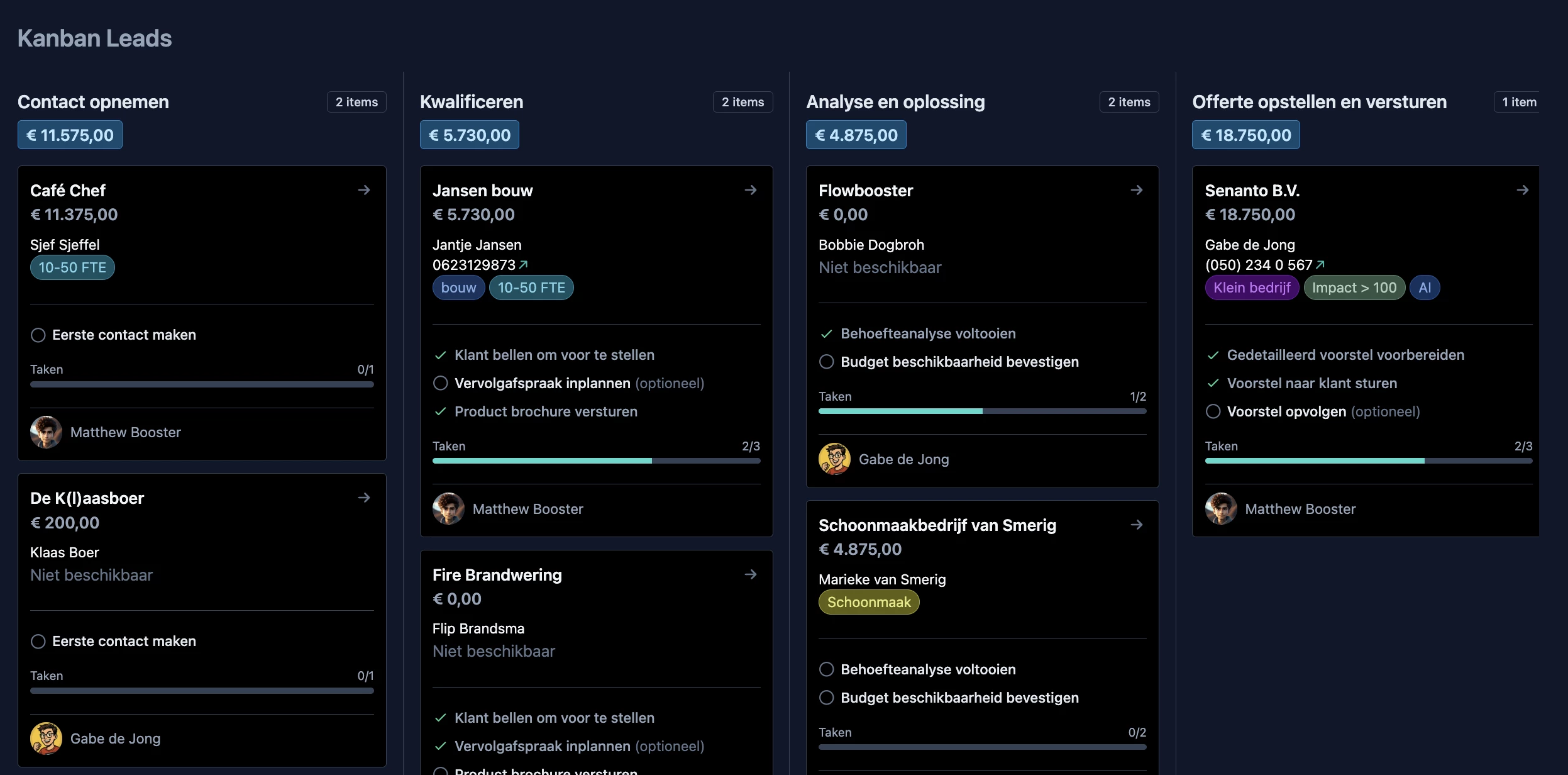Uncheck 'Vervolgafspraak inplannen' on Fire Brandwering card
The width and height of the screenshot is (1568, 775).
[441, 746]
